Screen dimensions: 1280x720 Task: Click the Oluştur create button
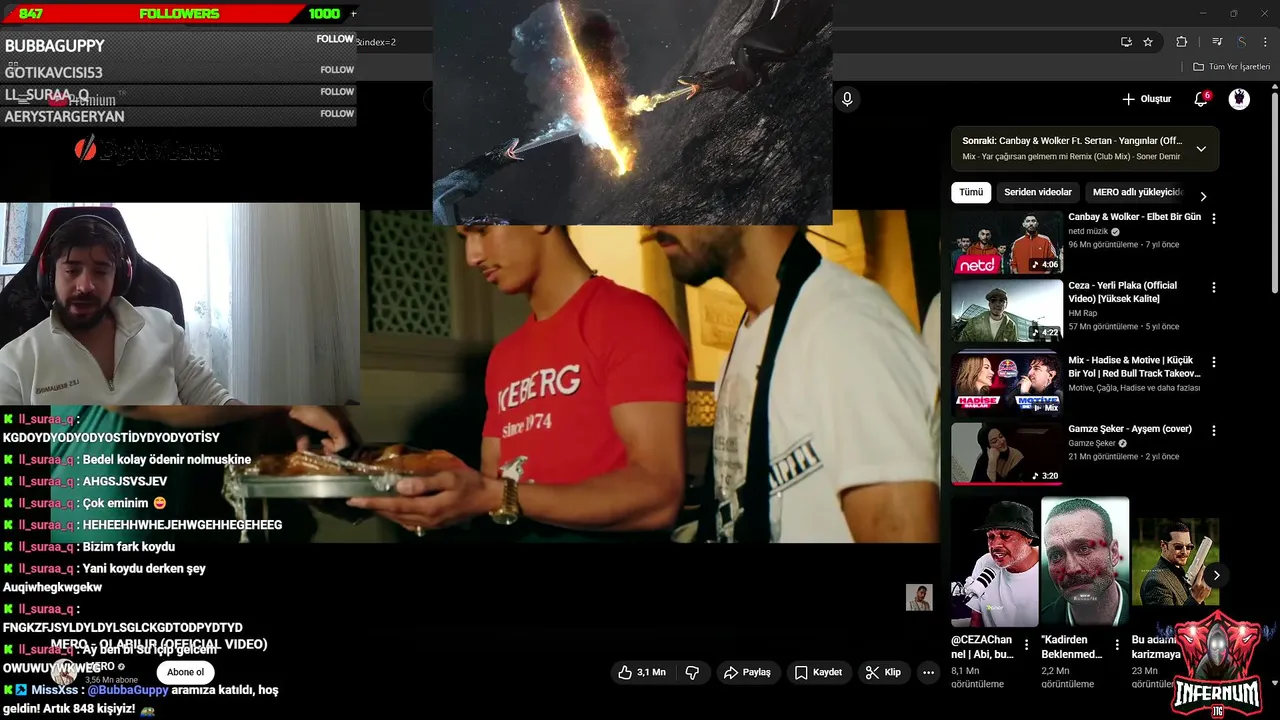[1146, 99]
